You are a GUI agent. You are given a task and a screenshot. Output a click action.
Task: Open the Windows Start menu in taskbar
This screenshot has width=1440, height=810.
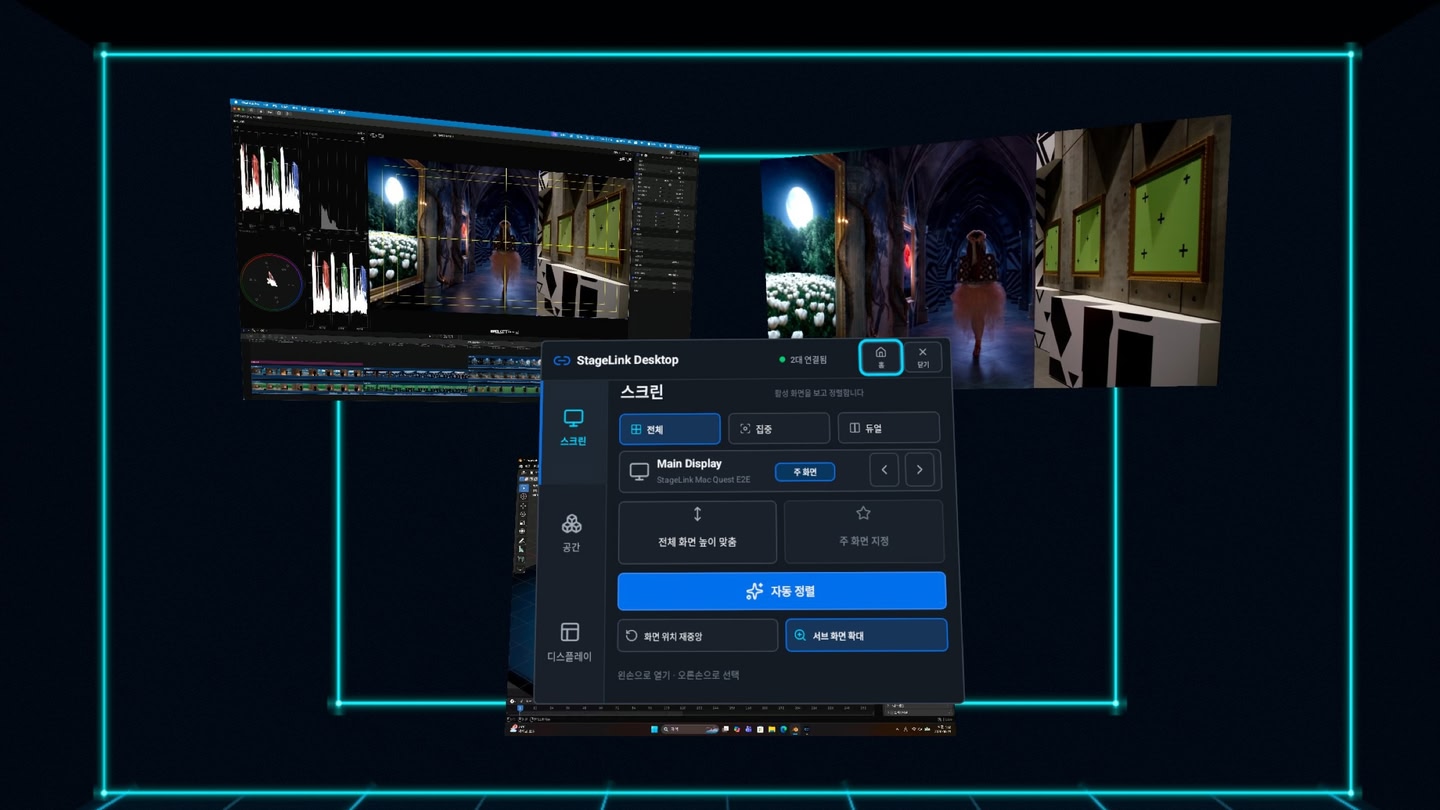(x=654, y=729)
